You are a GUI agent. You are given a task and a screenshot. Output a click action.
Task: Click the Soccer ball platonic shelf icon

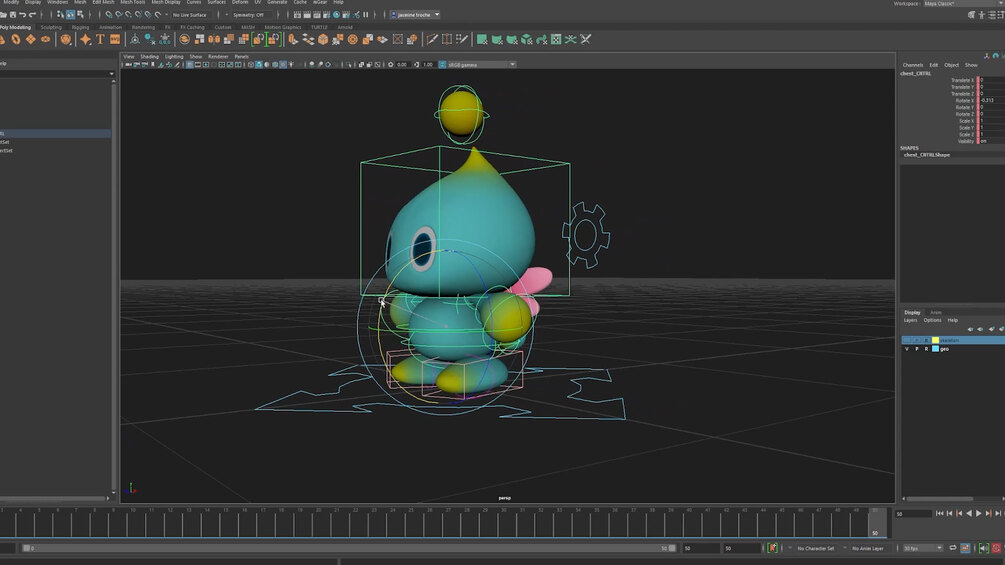coord(65,40)
